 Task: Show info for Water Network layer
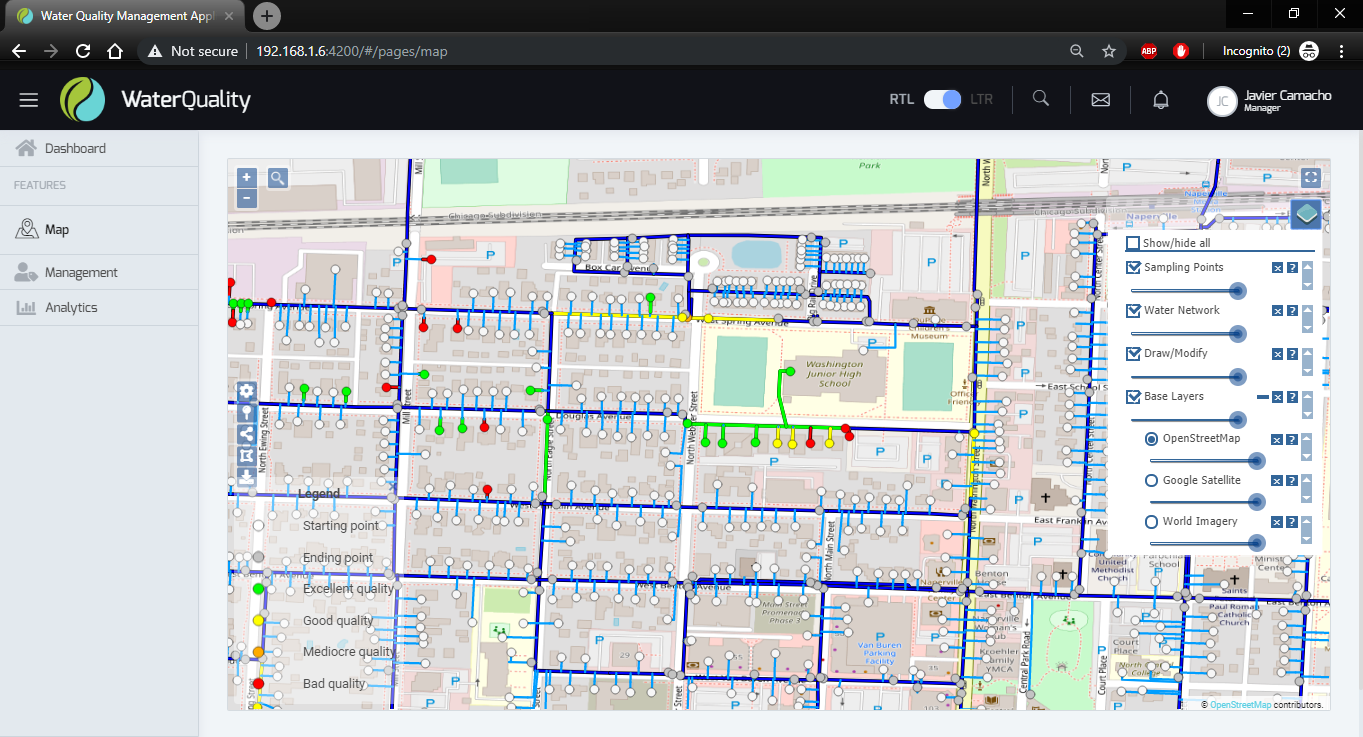[x=1292, y=311]
